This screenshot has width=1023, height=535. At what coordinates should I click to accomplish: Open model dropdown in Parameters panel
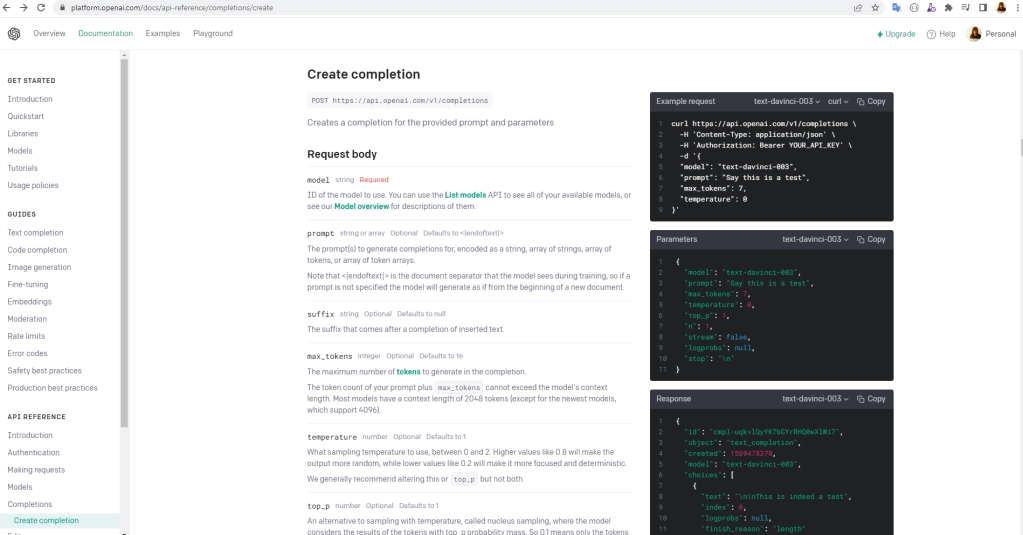[x=815, y=240]
